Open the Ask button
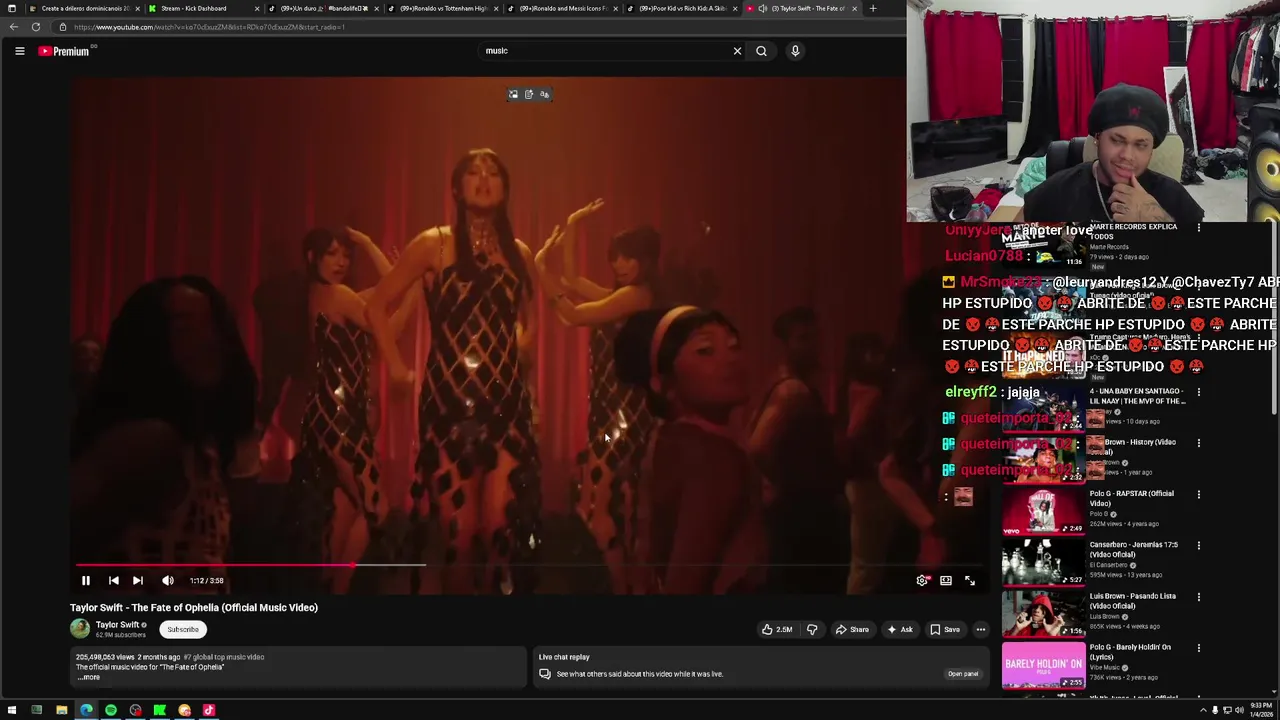The width and height of the screenshot is (1280, 720). (x=900, y=629)
